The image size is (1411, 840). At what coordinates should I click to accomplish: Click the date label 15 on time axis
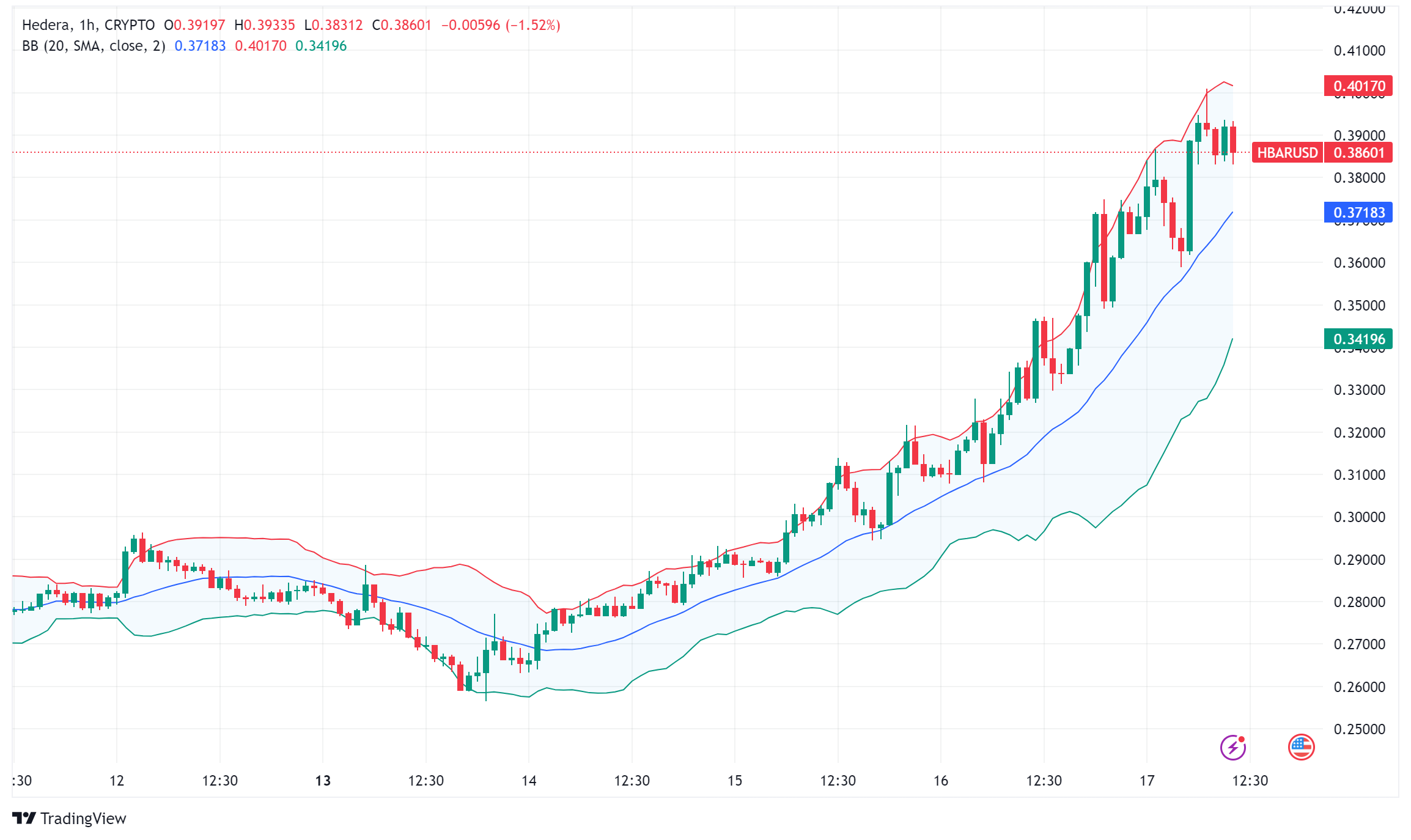[x=735, y=781]
